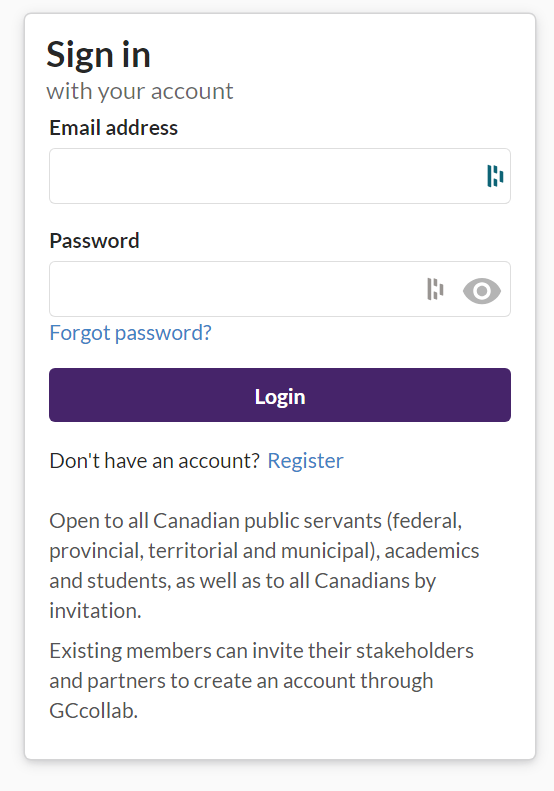This screenshot has height=791, width=554.
Task: Click the word 'invitation.' in first paragraph
Action: tap(95, 611)
